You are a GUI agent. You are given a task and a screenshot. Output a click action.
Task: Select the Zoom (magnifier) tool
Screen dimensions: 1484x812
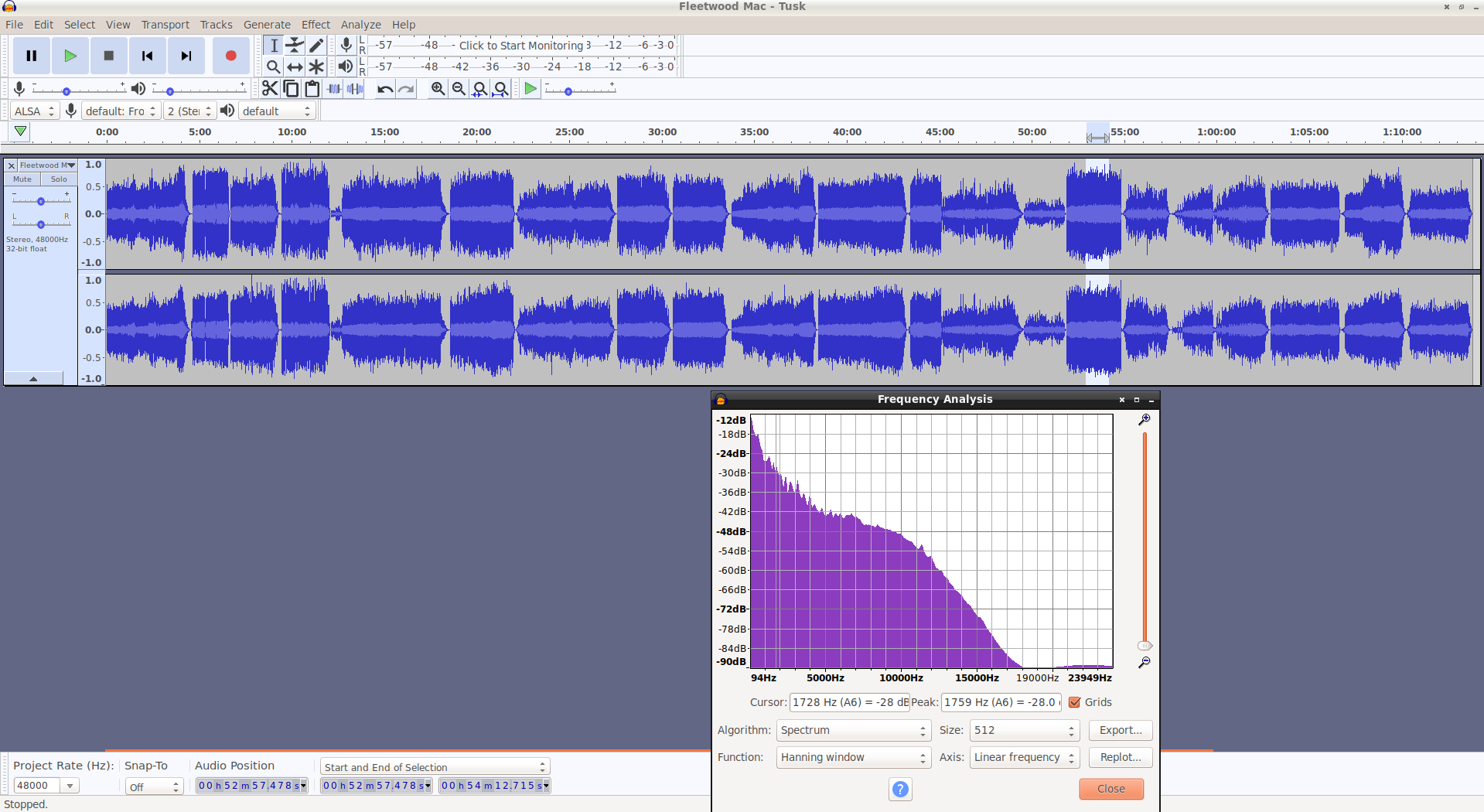tap(273, 67)
